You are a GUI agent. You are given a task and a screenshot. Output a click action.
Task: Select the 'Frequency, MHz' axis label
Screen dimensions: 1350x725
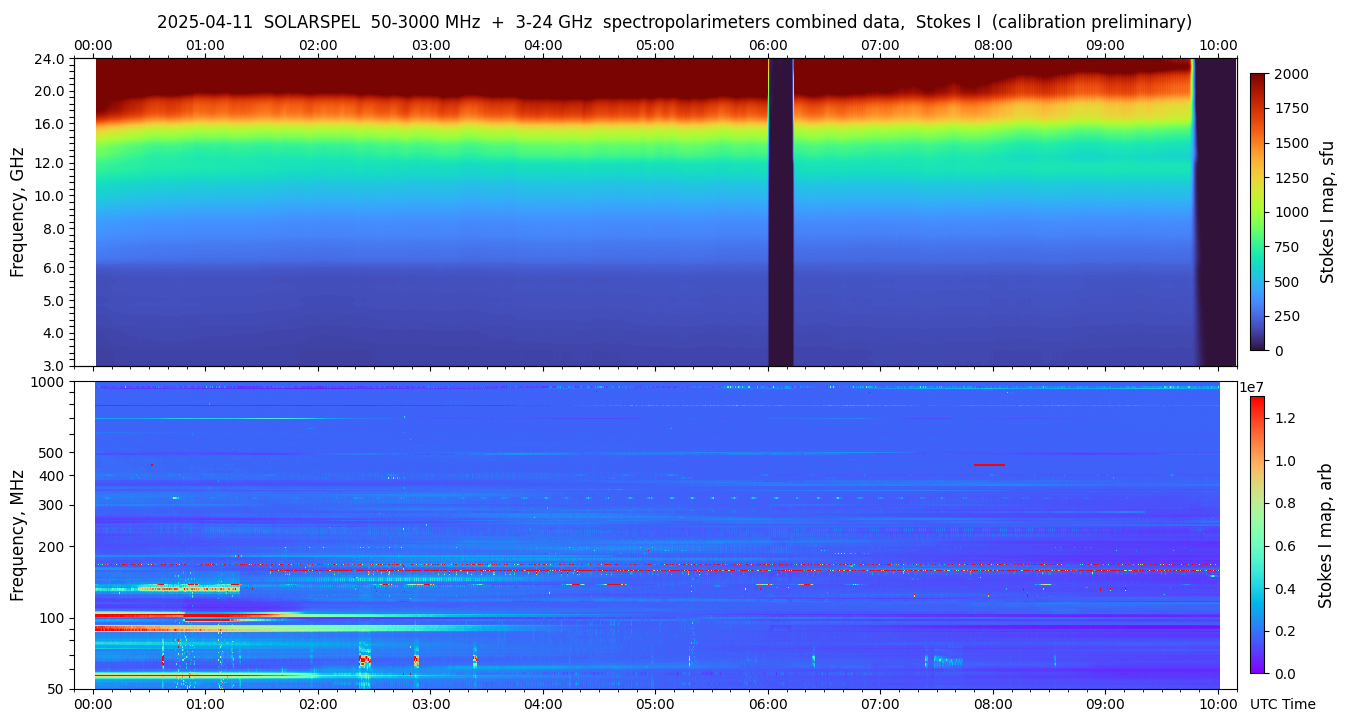(17, 534)
